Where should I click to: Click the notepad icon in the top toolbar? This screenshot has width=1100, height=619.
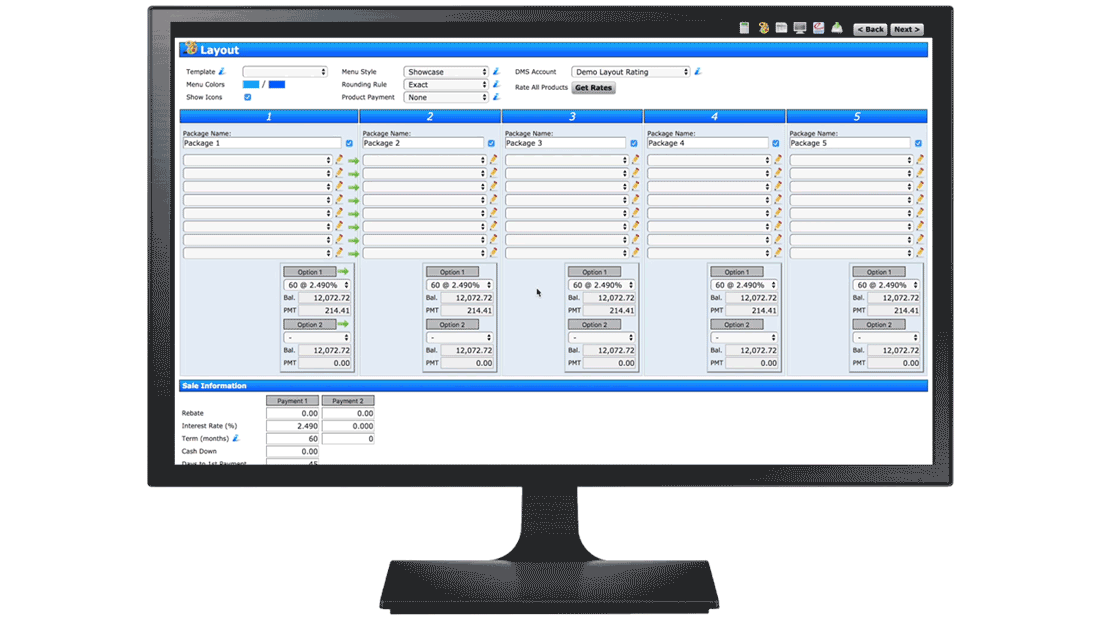[744, 27]
